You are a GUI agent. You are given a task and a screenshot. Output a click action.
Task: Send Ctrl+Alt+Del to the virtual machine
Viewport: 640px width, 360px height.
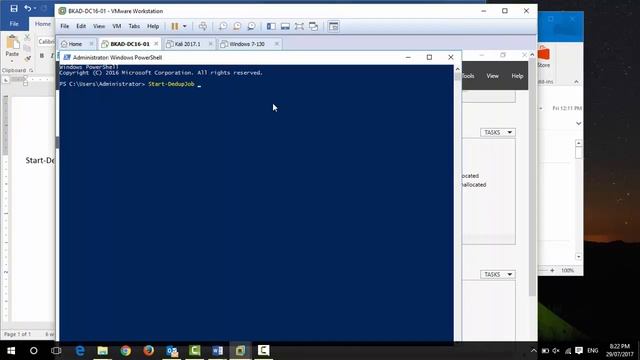click(202, 27)
